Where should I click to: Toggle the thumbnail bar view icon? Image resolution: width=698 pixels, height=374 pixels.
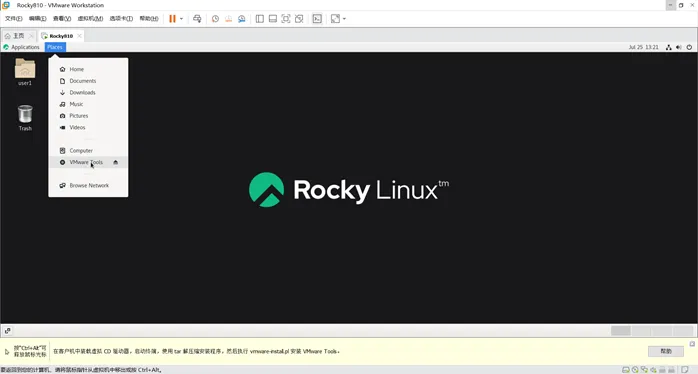tap(273, 19)
